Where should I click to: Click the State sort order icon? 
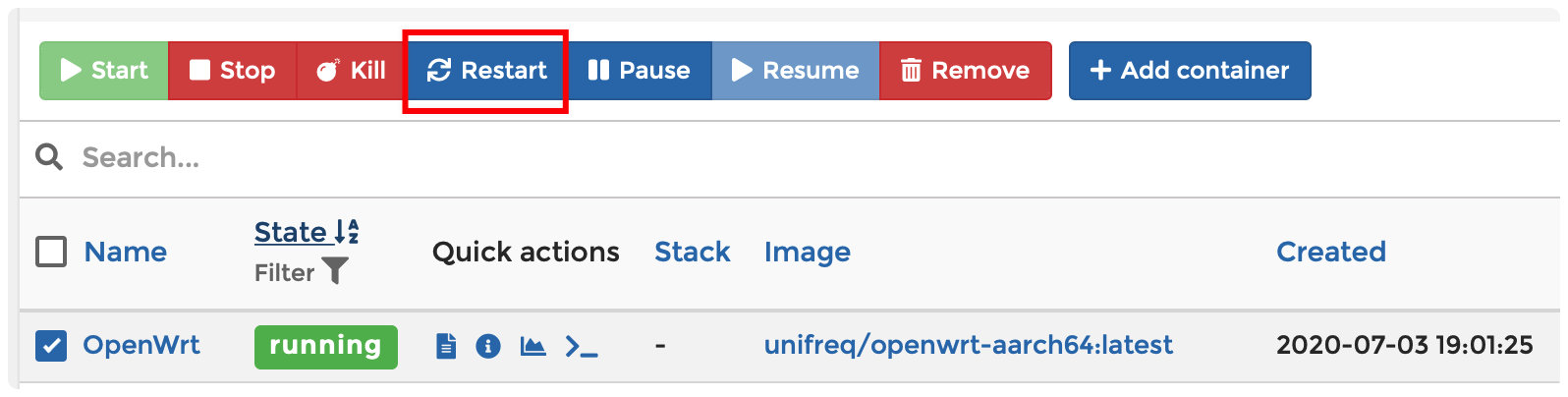347,232
